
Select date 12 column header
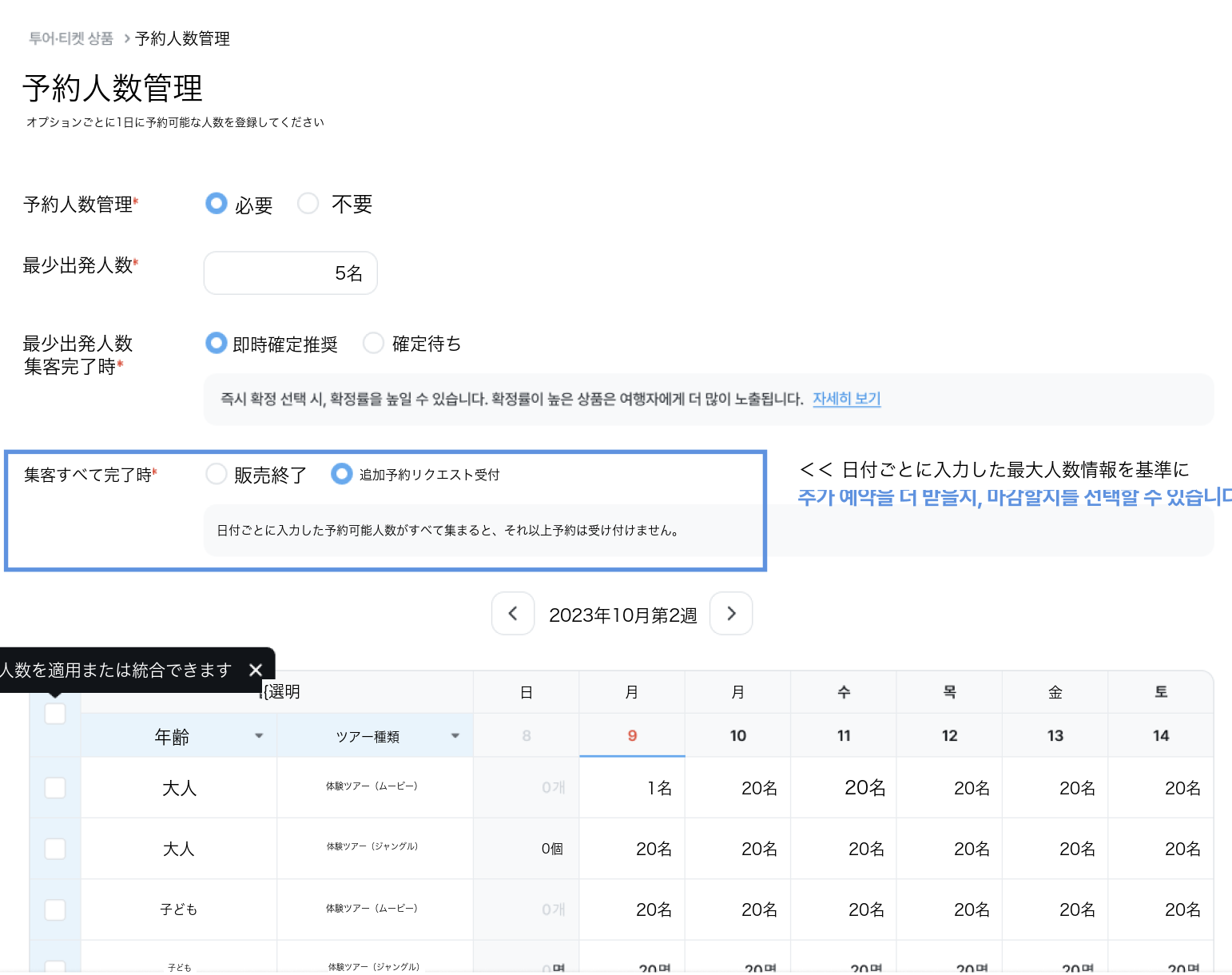tap(949, 735)
